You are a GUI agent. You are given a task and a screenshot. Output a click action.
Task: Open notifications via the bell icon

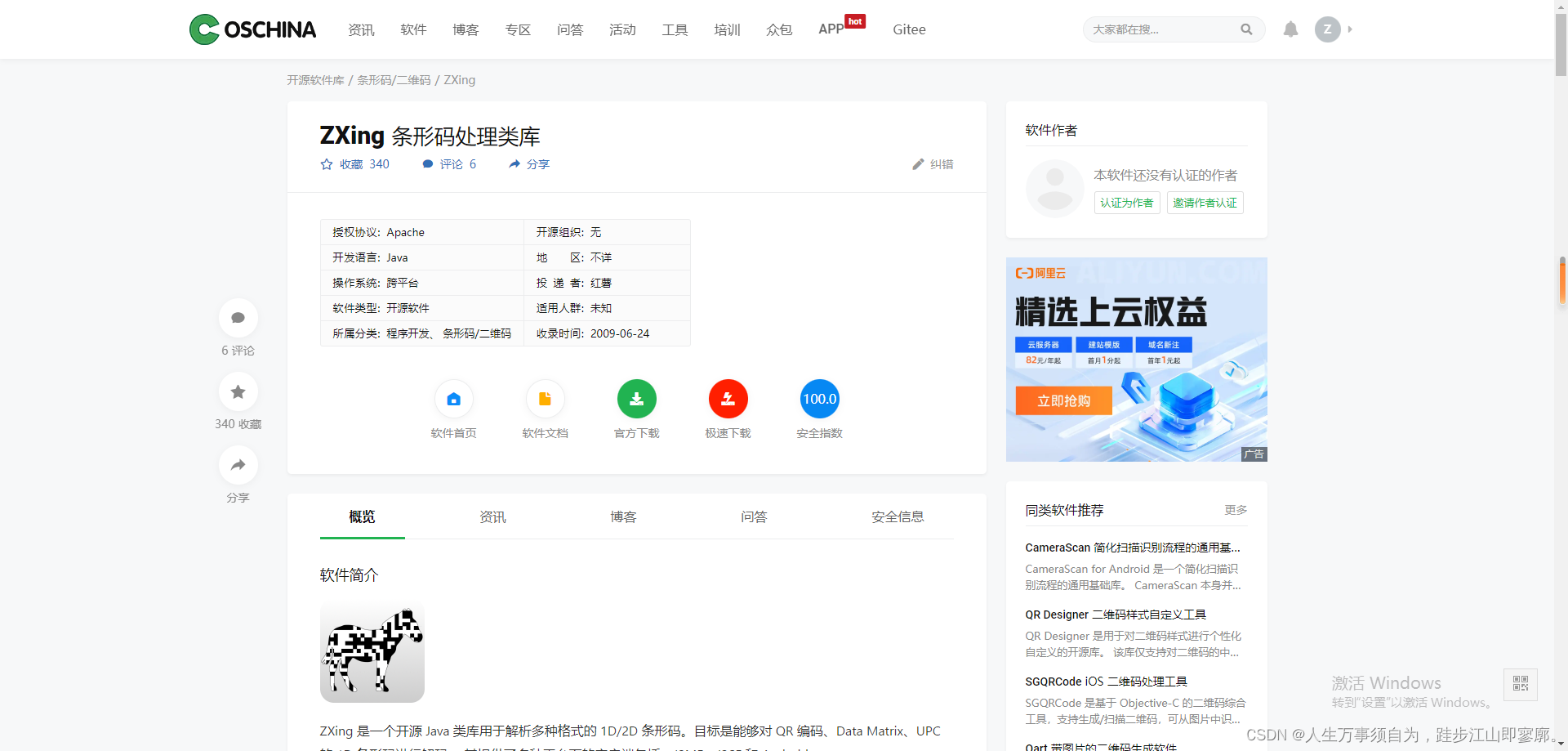point(1290,29)
